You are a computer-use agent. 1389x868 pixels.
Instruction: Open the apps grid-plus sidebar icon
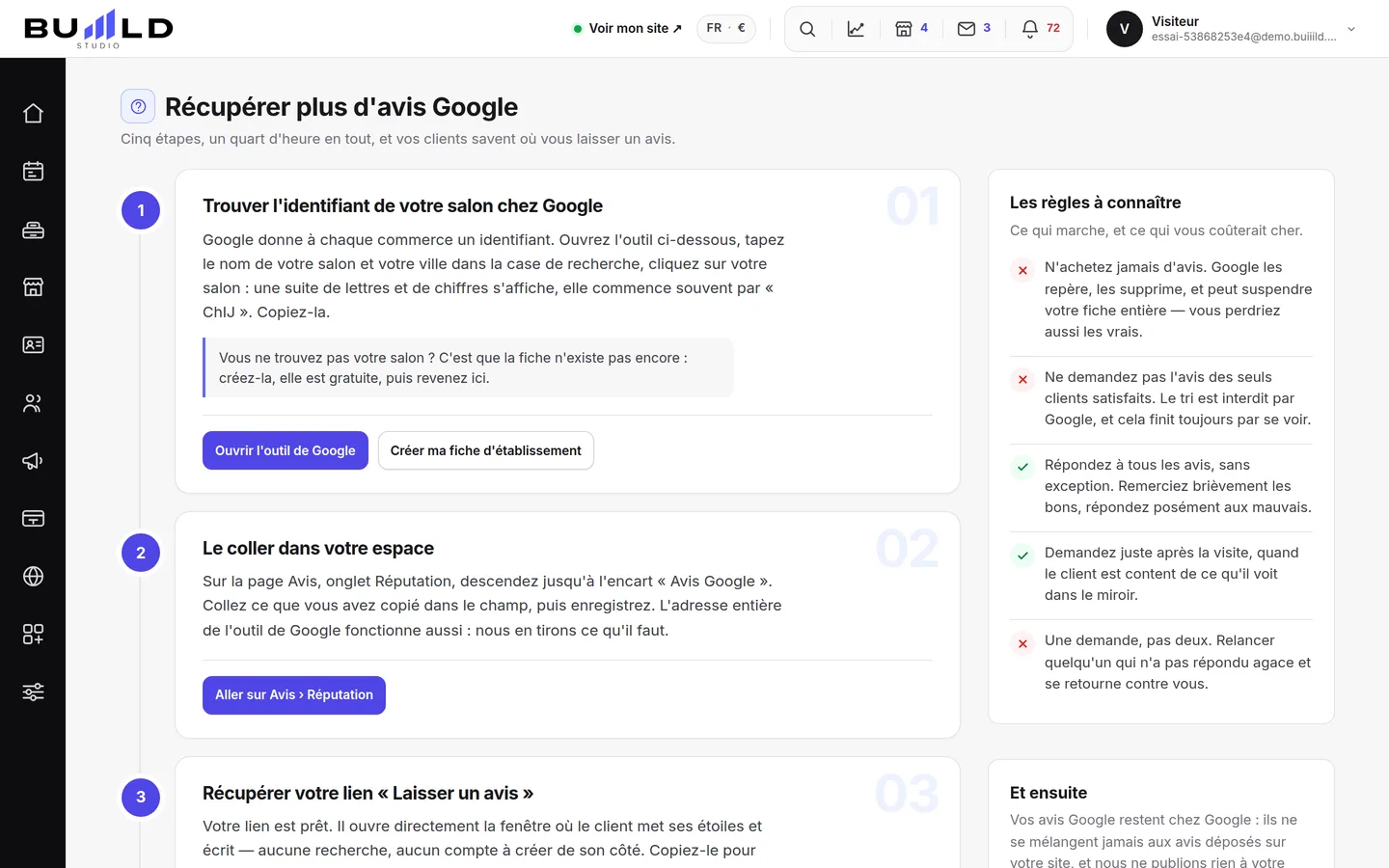[x=33, y=634]
